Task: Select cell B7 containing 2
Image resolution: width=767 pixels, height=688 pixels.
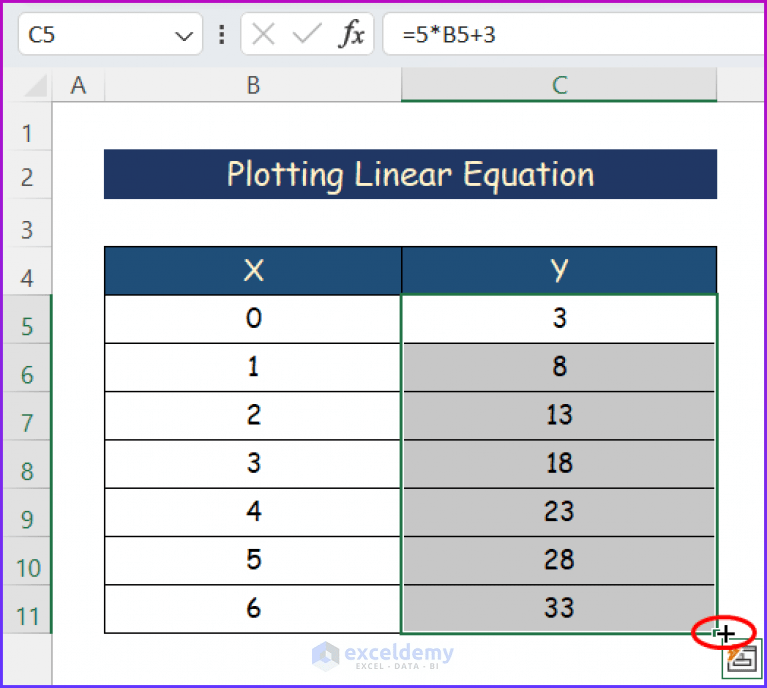Action: click(x=253, y=415)
